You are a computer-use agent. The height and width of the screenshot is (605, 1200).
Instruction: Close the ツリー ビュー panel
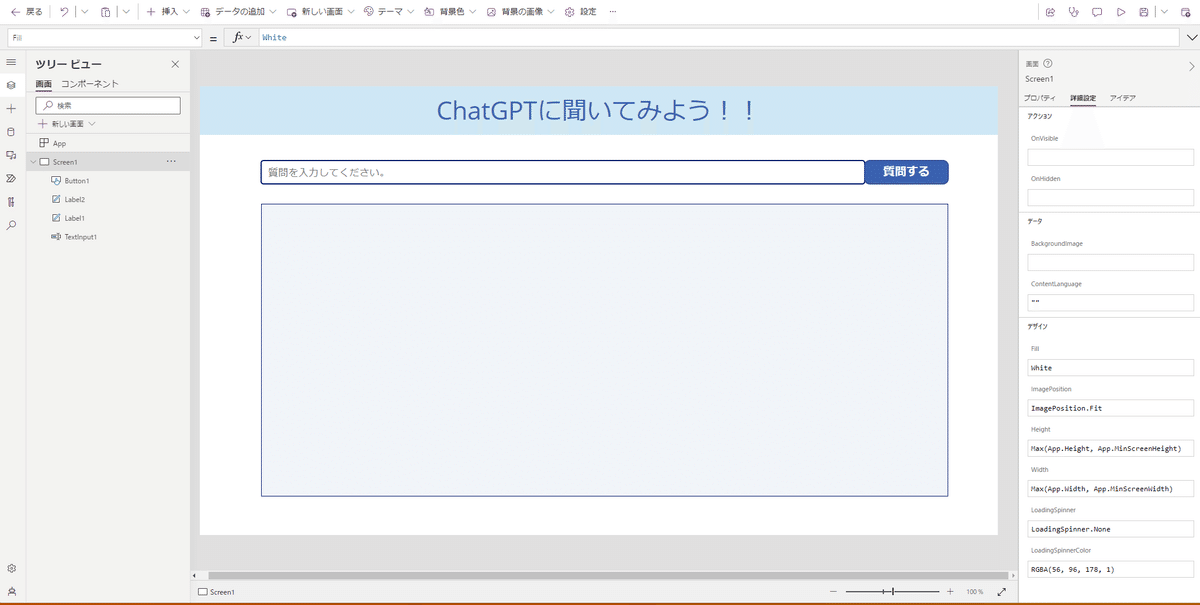175,64
